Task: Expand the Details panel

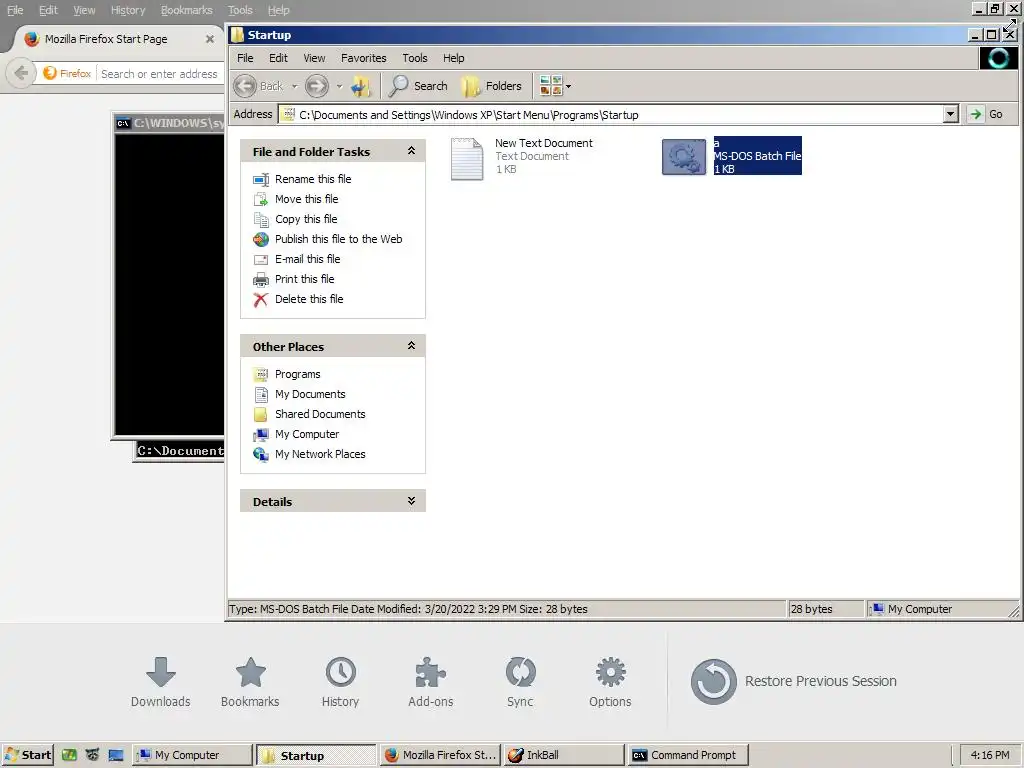Action: pos(411,501)
